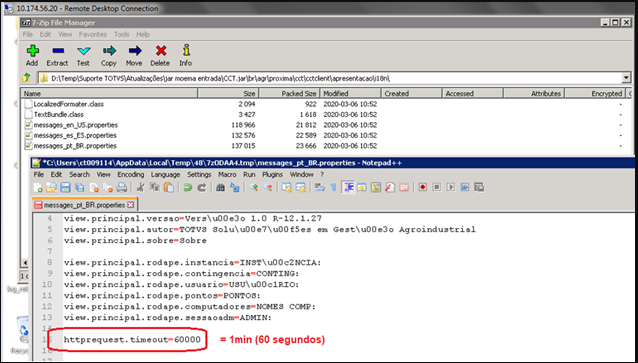The height and width of the screenshot is (363, 638).
Task: Create a new file in Notepad++
Action: tap(38, 187)
